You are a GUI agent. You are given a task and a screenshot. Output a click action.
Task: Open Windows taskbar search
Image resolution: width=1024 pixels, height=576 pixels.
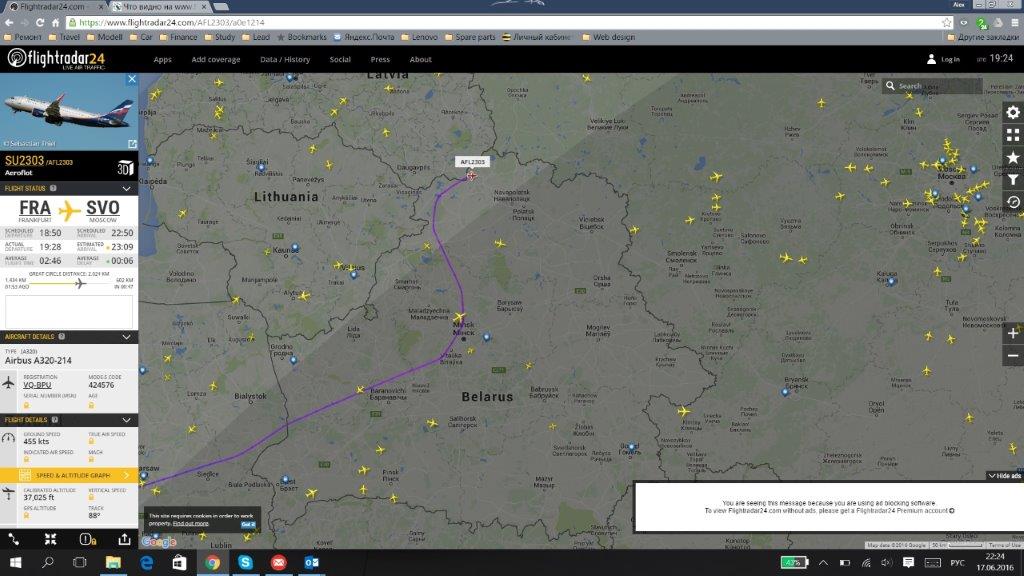pos(48,562)
